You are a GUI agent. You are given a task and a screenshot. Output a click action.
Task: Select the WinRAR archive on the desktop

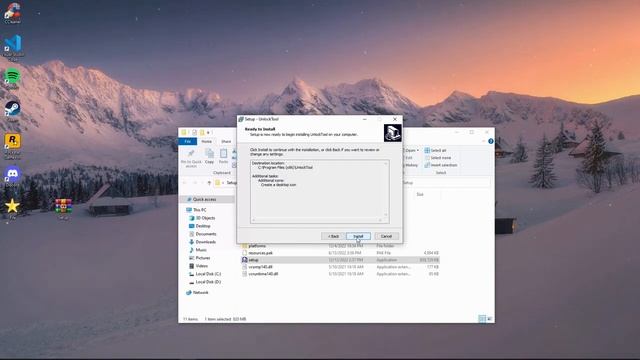(x=63, y=209)
